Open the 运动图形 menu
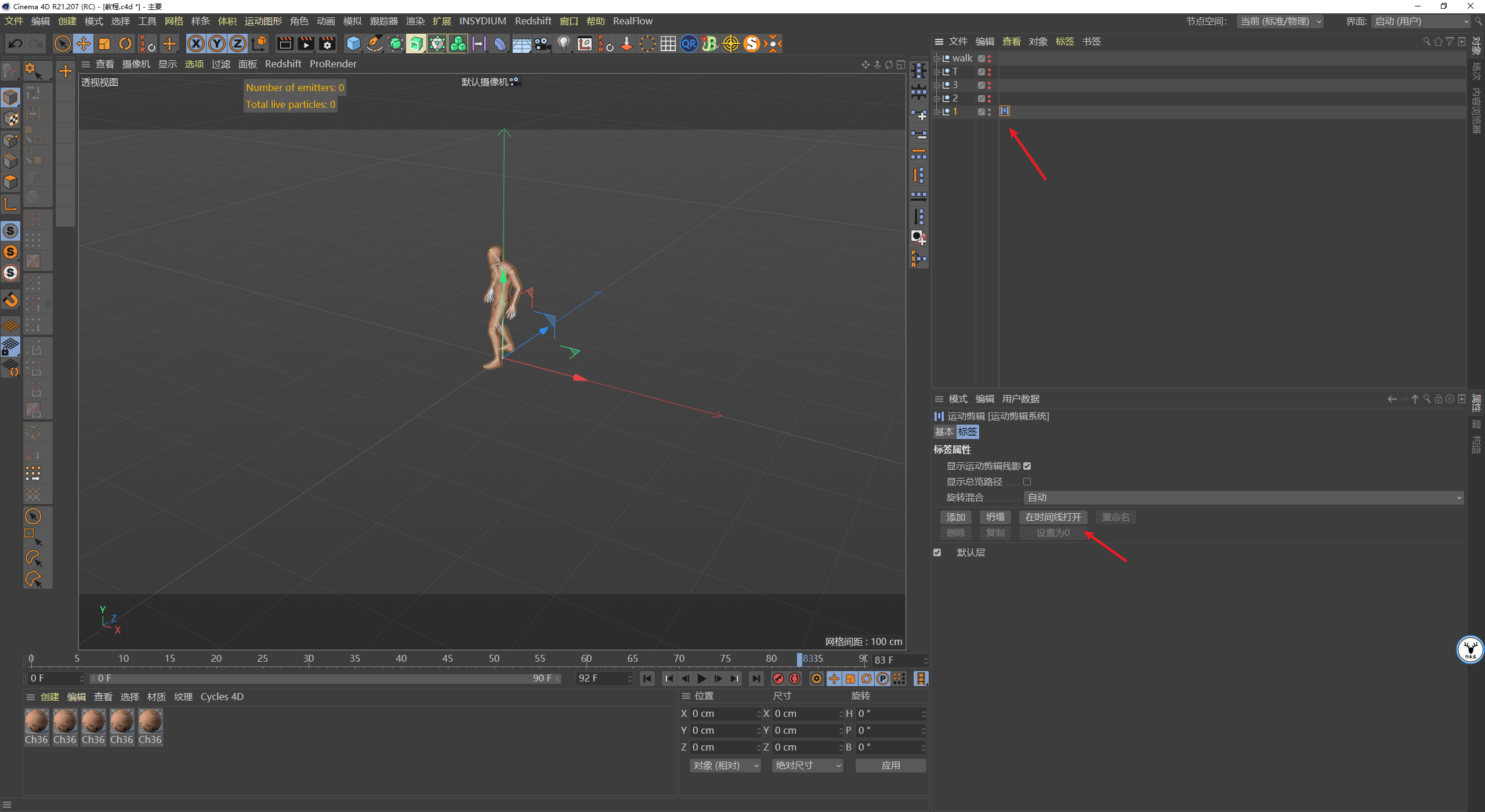 [x=263, y=21]
